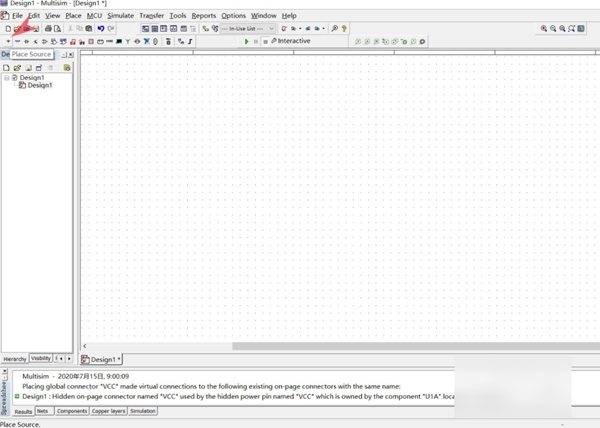
Task: Click the Print icon in toolbar
Action: click(x=47, y=29)
